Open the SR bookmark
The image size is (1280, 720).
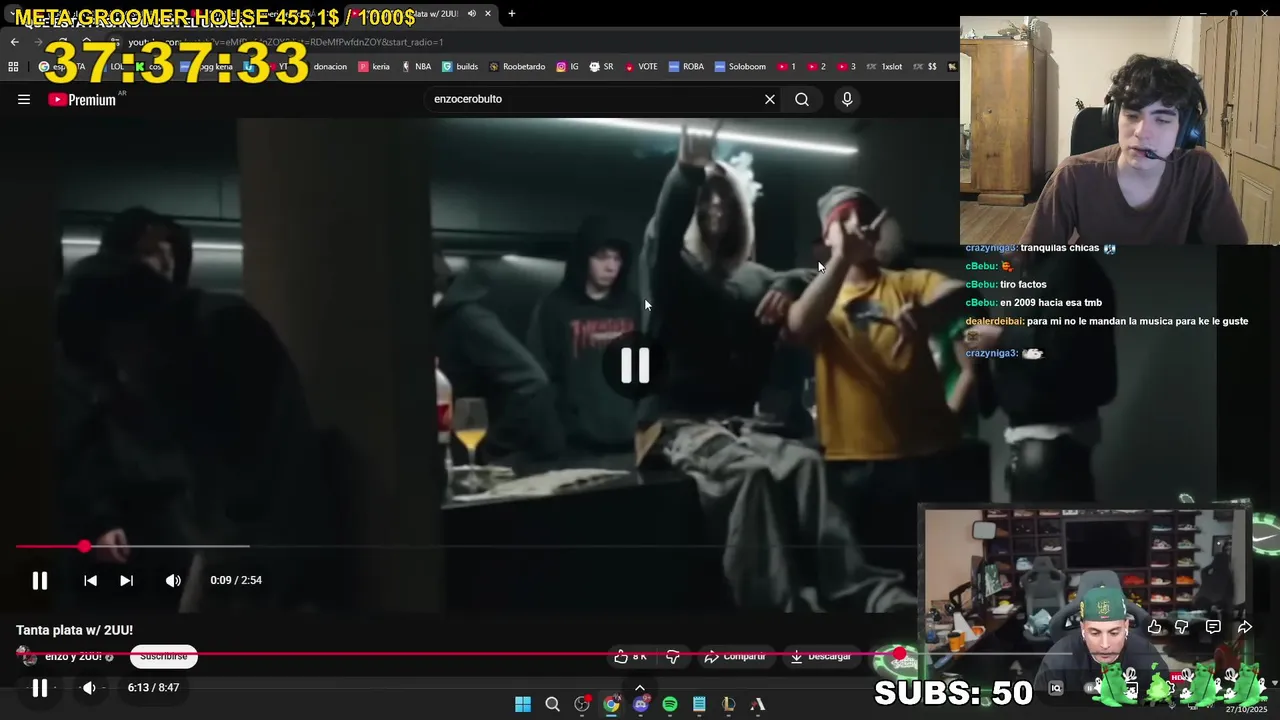click(602, 67)
